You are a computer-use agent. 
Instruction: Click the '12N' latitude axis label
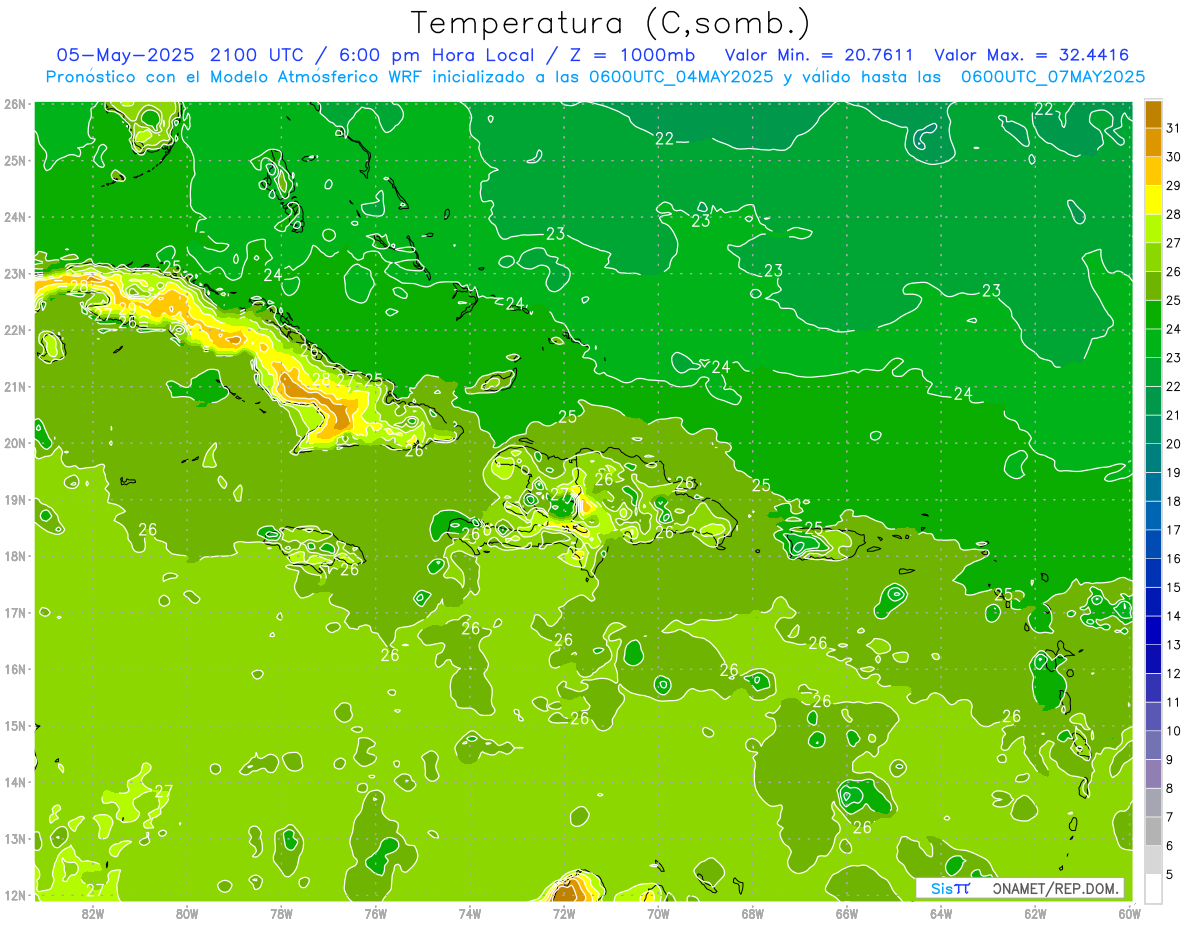15,895
